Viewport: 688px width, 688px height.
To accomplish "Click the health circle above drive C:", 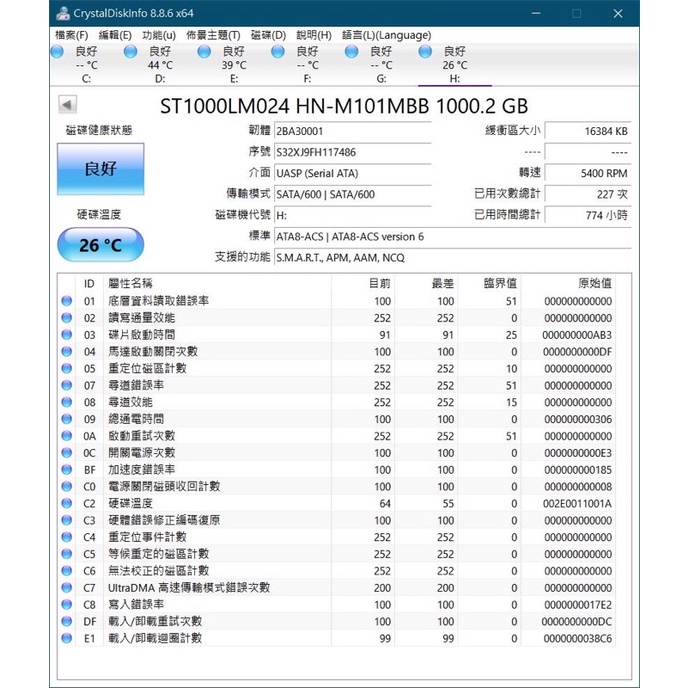I will coord(65,51).
